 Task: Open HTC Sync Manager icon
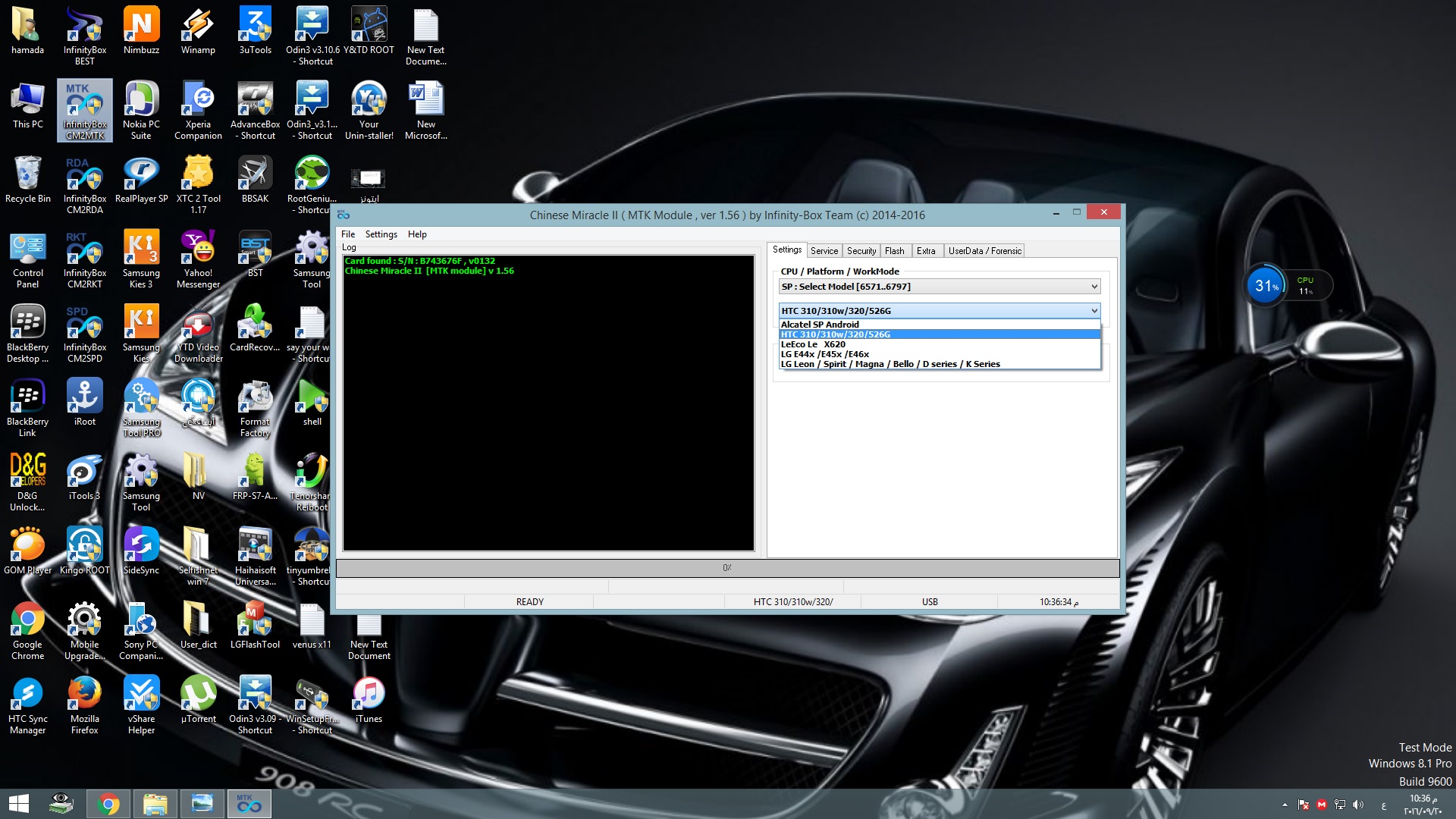(27, 705)
